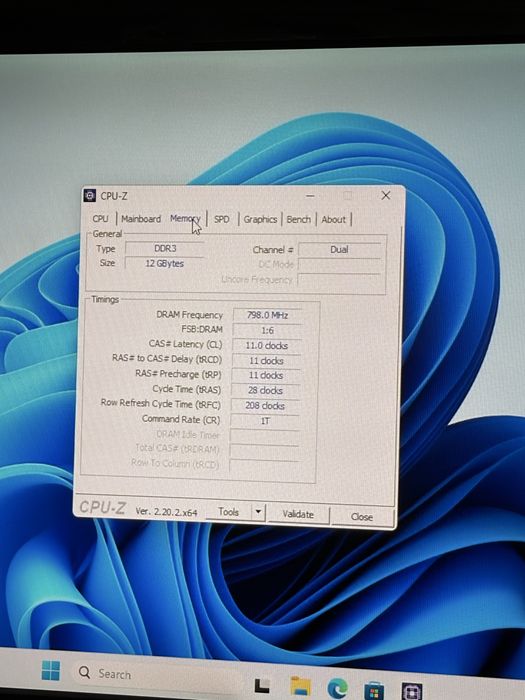The image size is (525, 700).
Task: Select the Memory tab
Action: click(x=185, y=218)
